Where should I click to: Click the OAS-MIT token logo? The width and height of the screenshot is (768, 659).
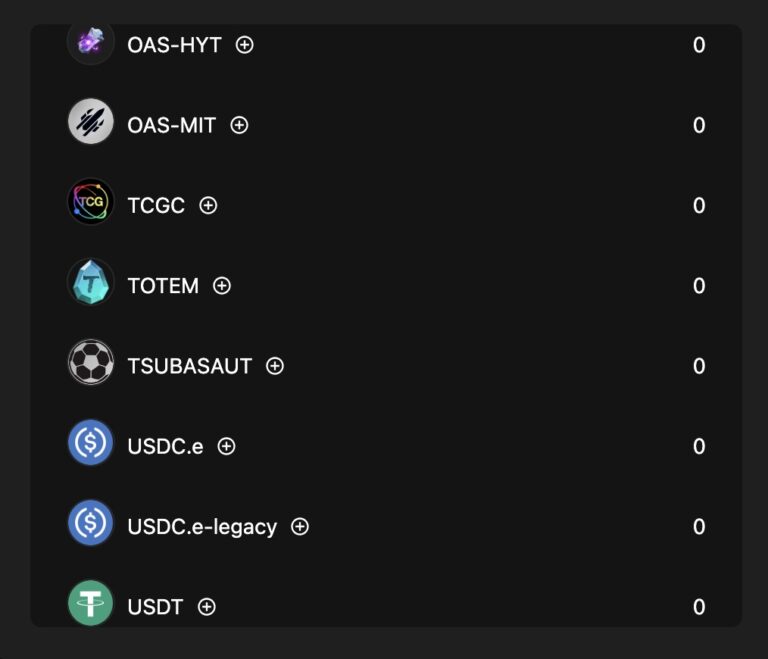point(91,122)
